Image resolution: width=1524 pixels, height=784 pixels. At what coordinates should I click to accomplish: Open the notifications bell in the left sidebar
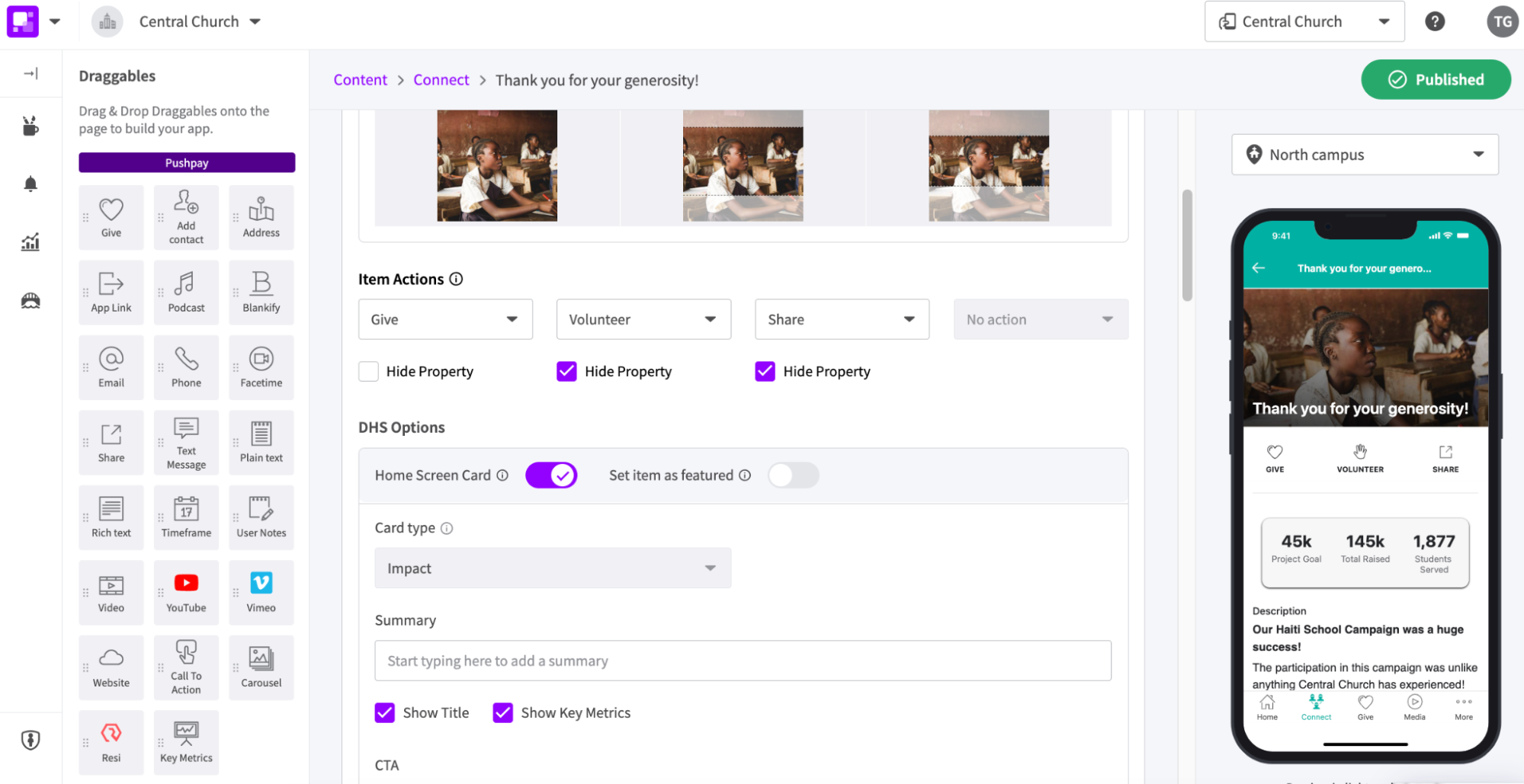[30, 183]
